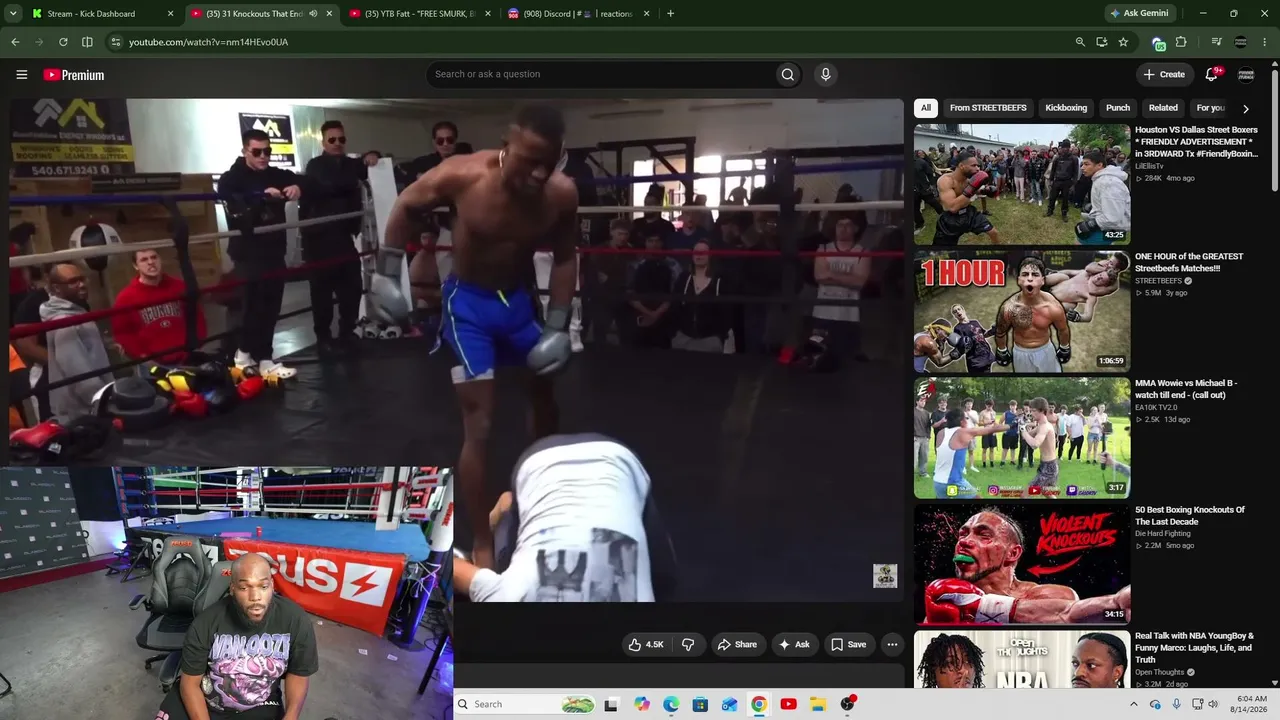Click the YouTube search input field
Viewport: 1280px width, 720px height.
coord(600,74)
